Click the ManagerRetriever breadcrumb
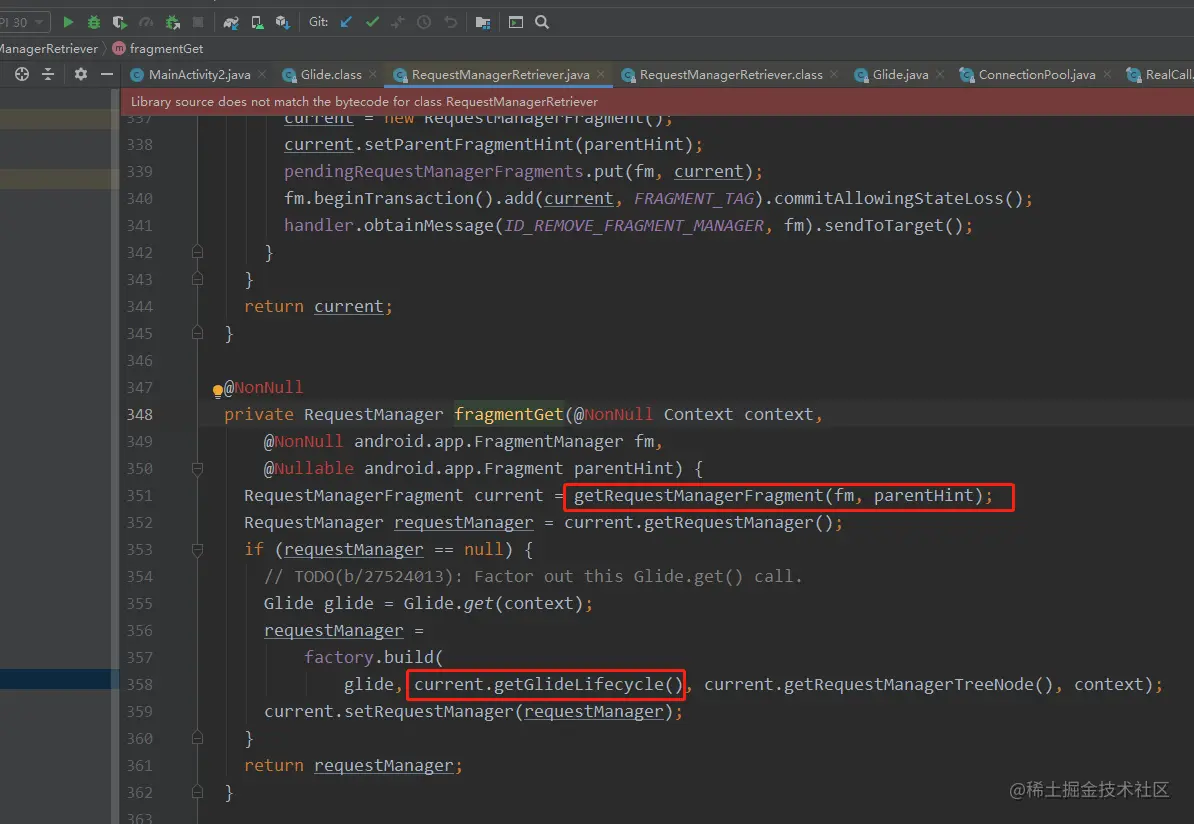 (49, 49)
